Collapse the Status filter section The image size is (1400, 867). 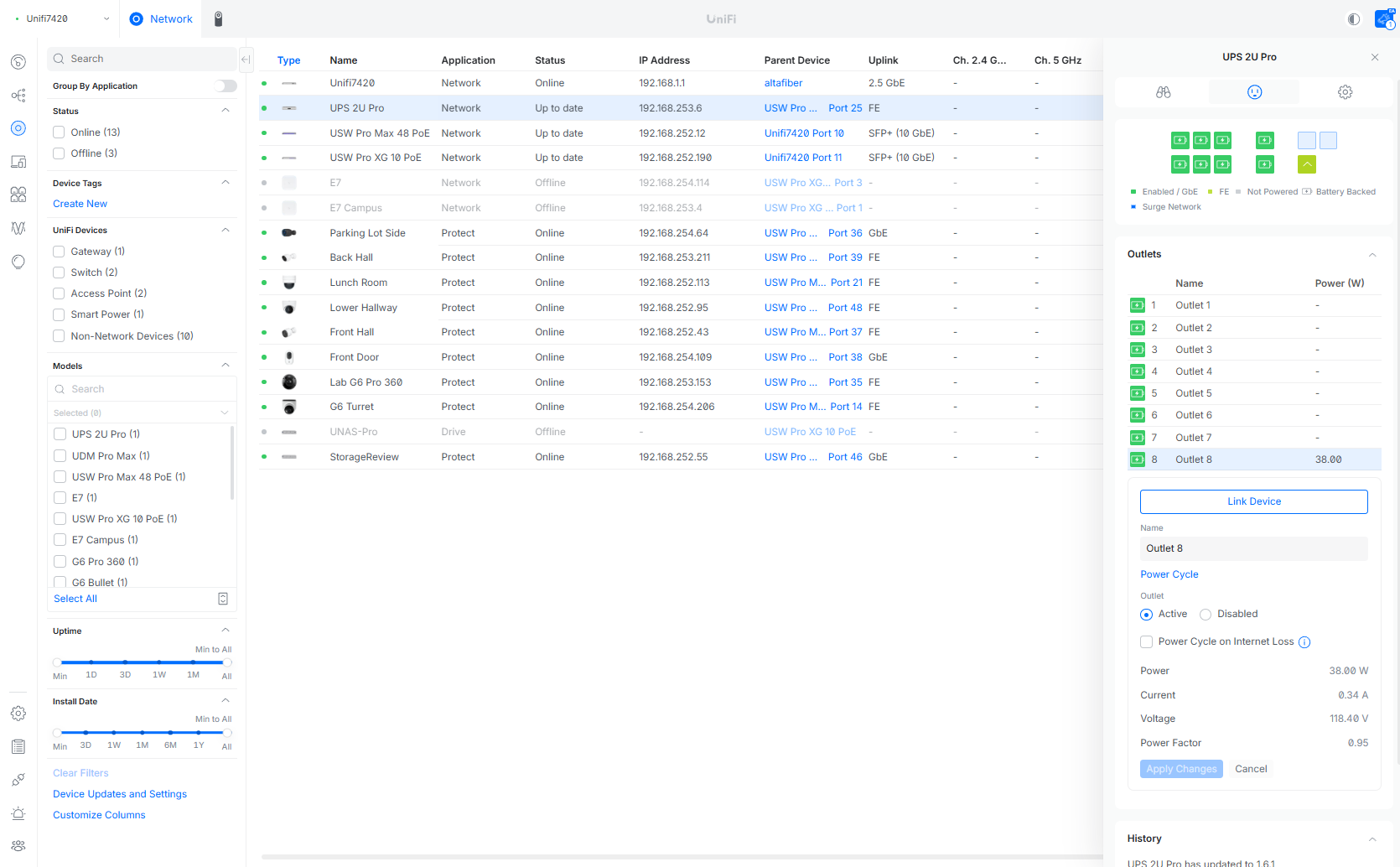coord(226,111)
